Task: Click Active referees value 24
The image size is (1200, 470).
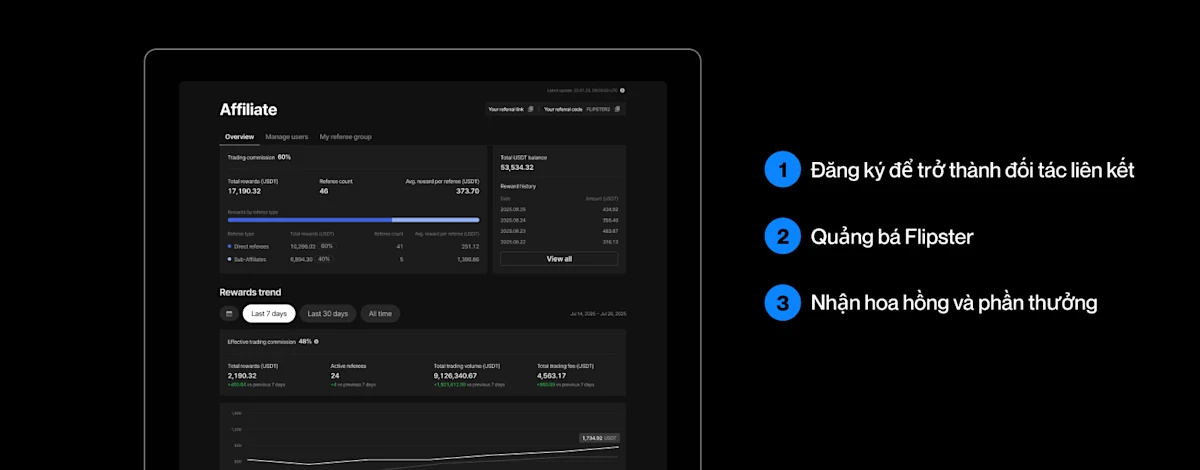Action: click(335, 376)
